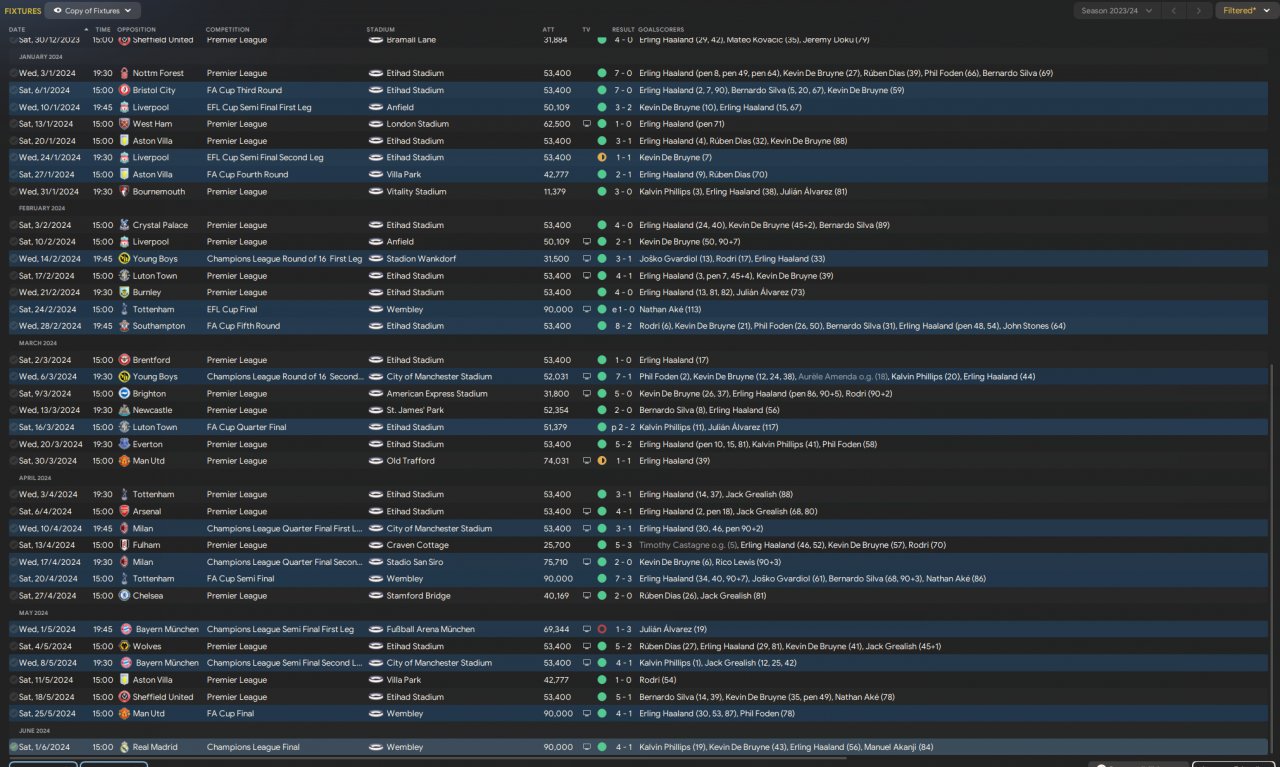The height and width of the screenshot is (767, 1280).
Task: Click the TV icon on the Real Madrid row
Action: click(587, 747)
